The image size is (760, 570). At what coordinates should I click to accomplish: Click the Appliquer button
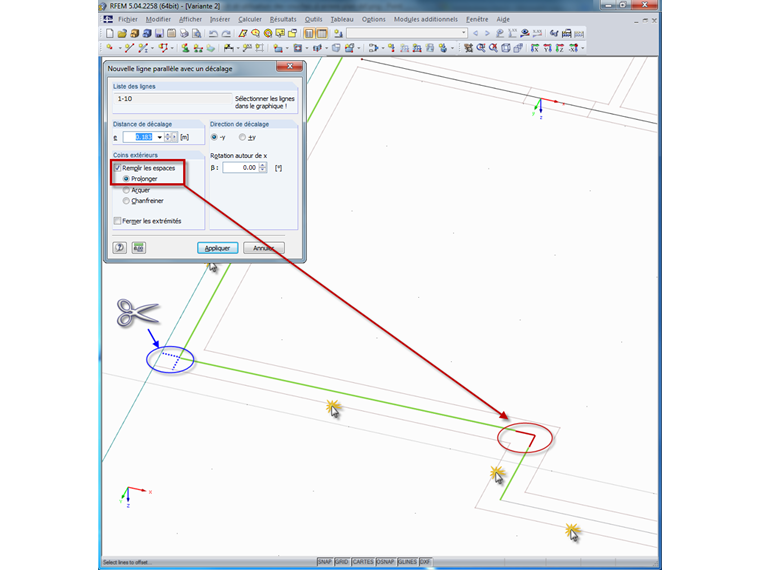click(x=217, y=248)
